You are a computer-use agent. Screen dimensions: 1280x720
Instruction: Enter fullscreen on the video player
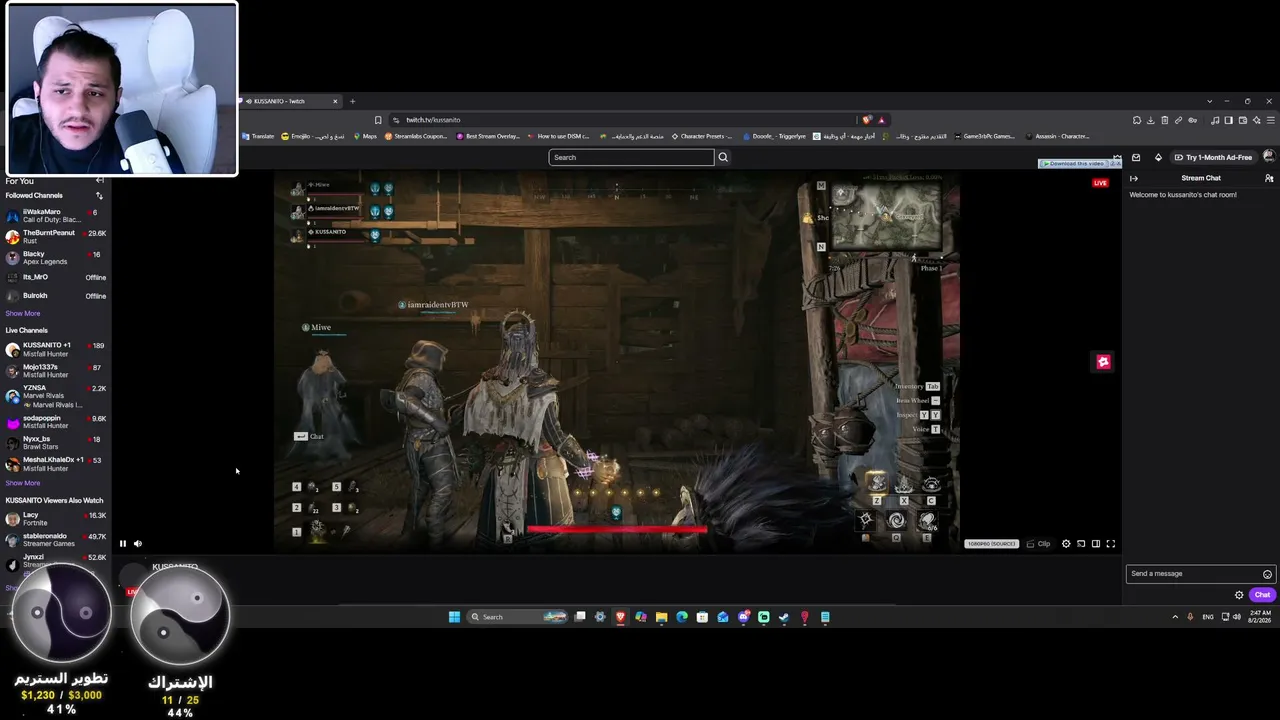click(1111, 544)
